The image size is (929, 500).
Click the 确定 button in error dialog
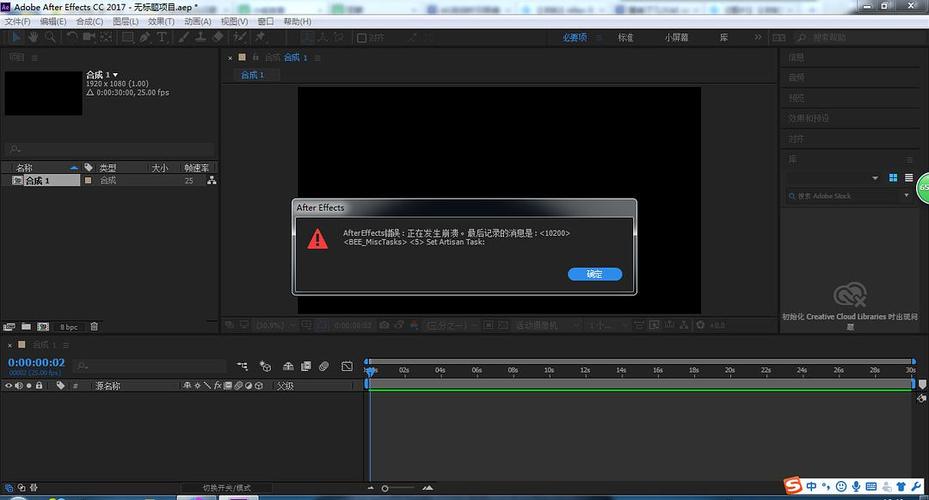(594, 274)
